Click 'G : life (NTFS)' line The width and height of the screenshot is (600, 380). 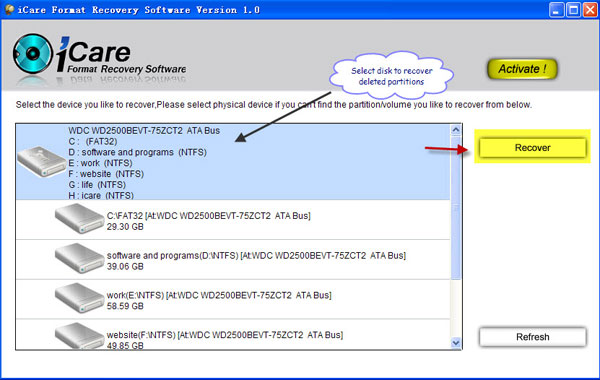coord(97,185)
